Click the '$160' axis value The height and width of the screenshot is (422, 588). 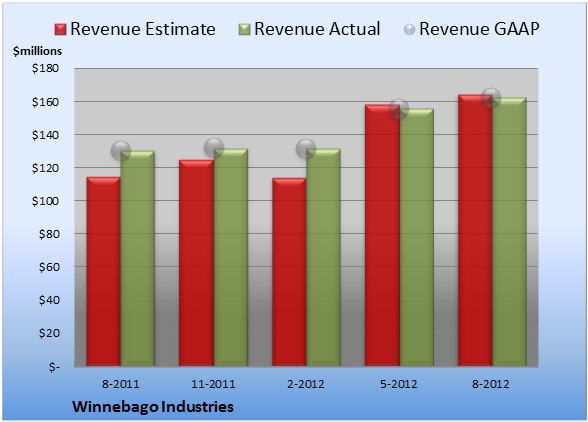[45, 102]
